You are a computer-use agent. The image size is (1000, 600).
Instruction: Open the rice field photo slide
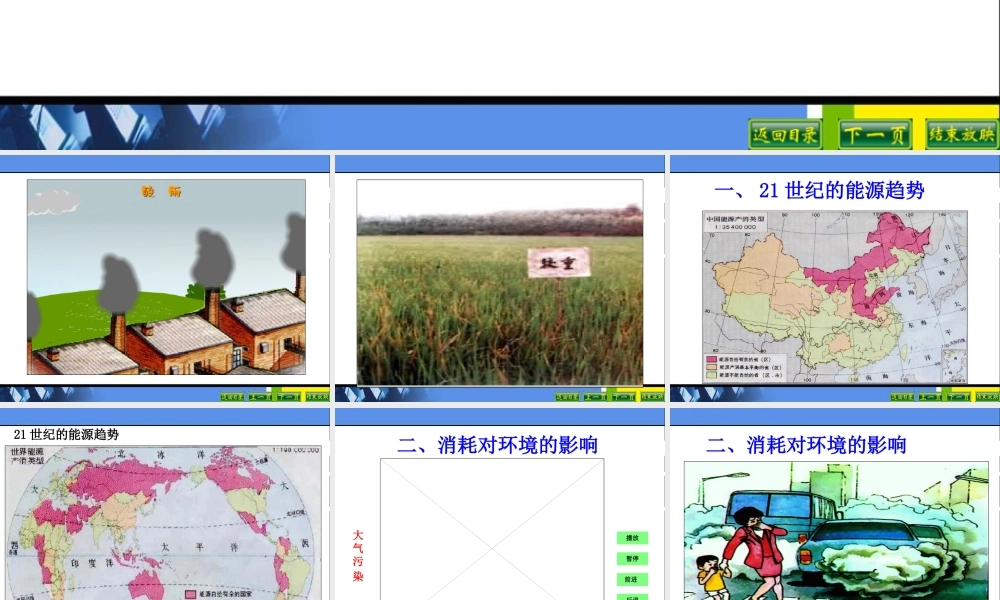(500, 282)
